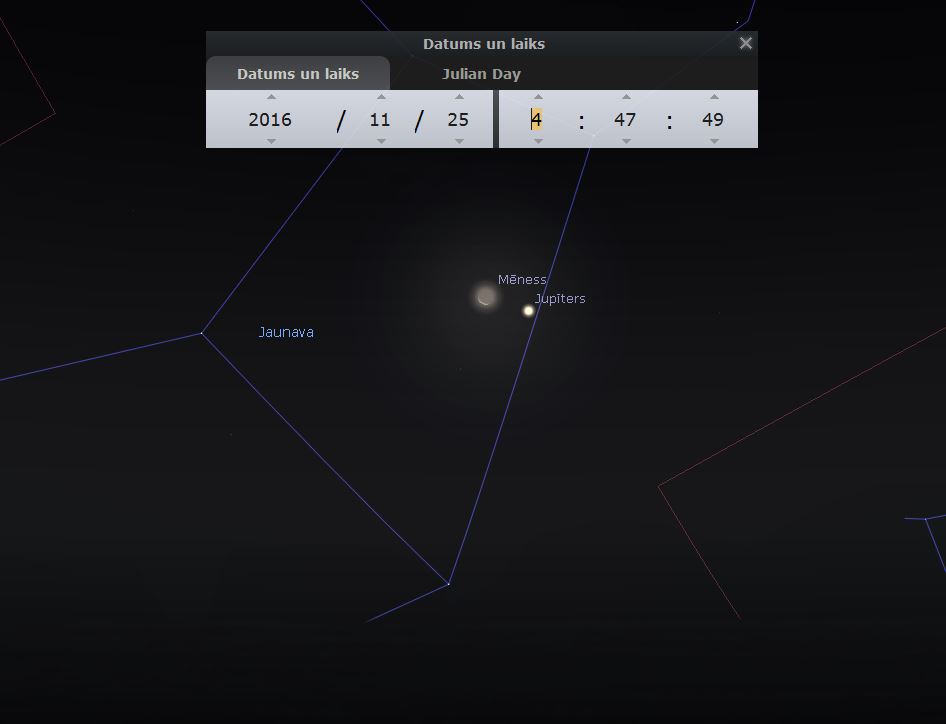Decrease the month value with down arrow
946x724 pixels.
(381, 141)
